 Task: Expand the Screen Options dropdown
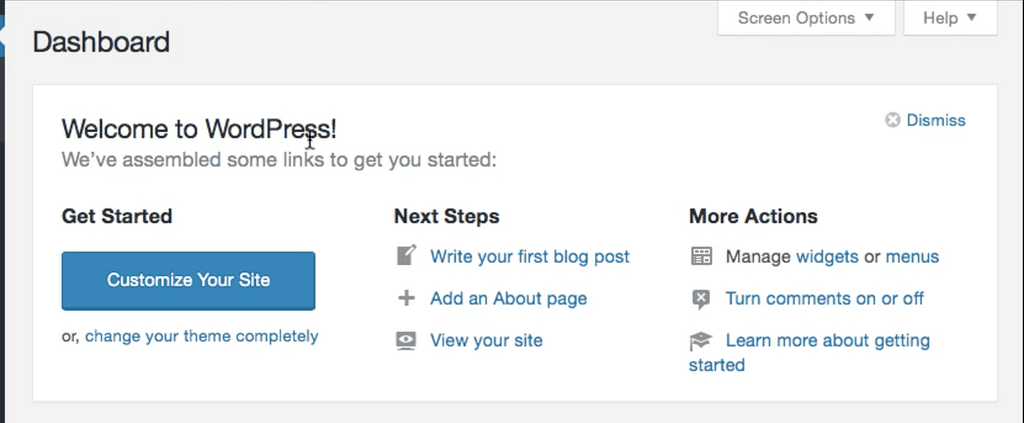[x=806, y=18]
